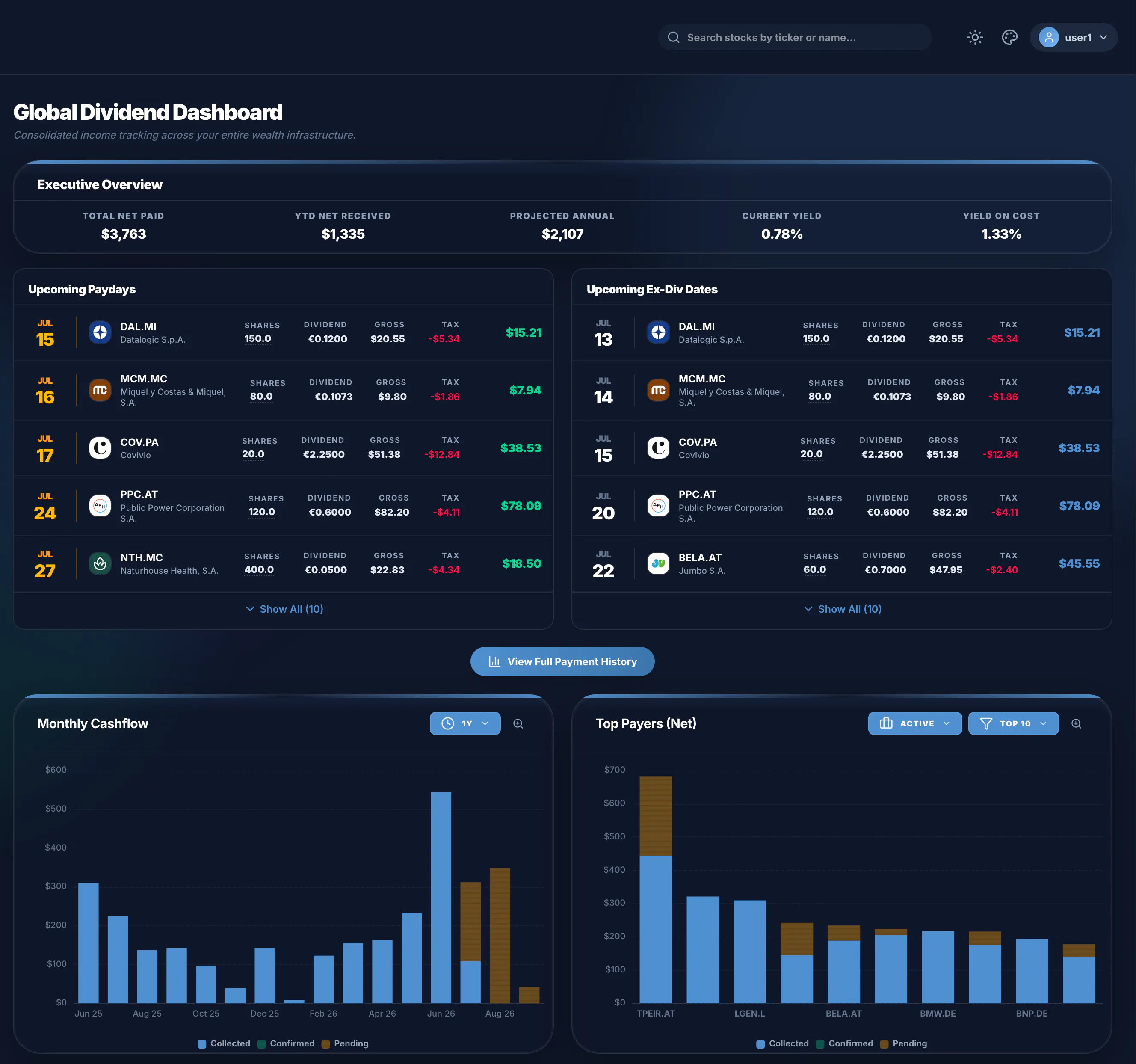The width and height of the screenshot is (1136, 1064).
Task: Toggle light/dark theme sun icon
Action: 975,37
